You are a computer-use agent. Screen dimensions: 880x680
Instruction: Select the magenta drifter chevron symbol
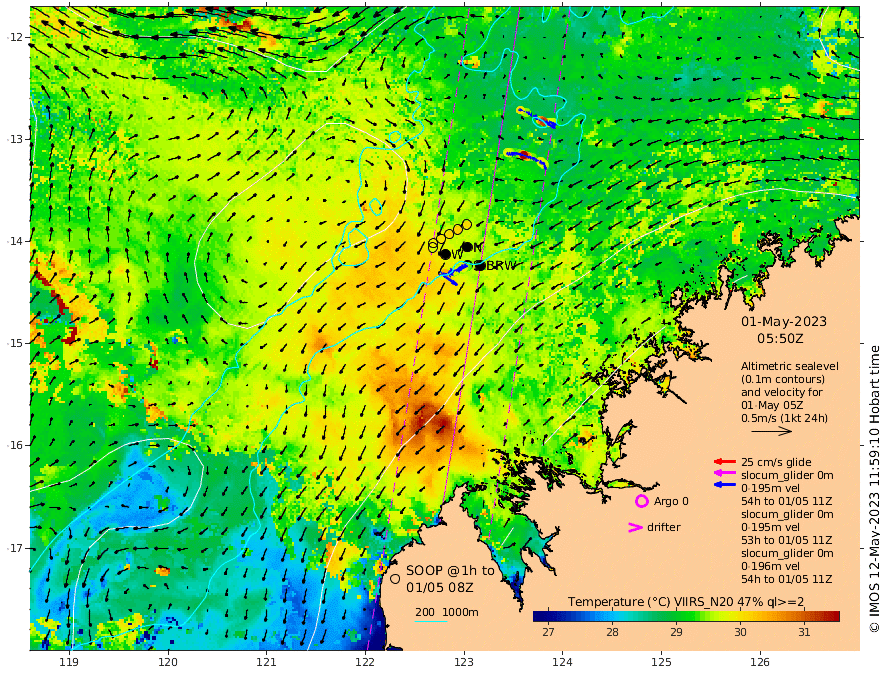[635, 527]
